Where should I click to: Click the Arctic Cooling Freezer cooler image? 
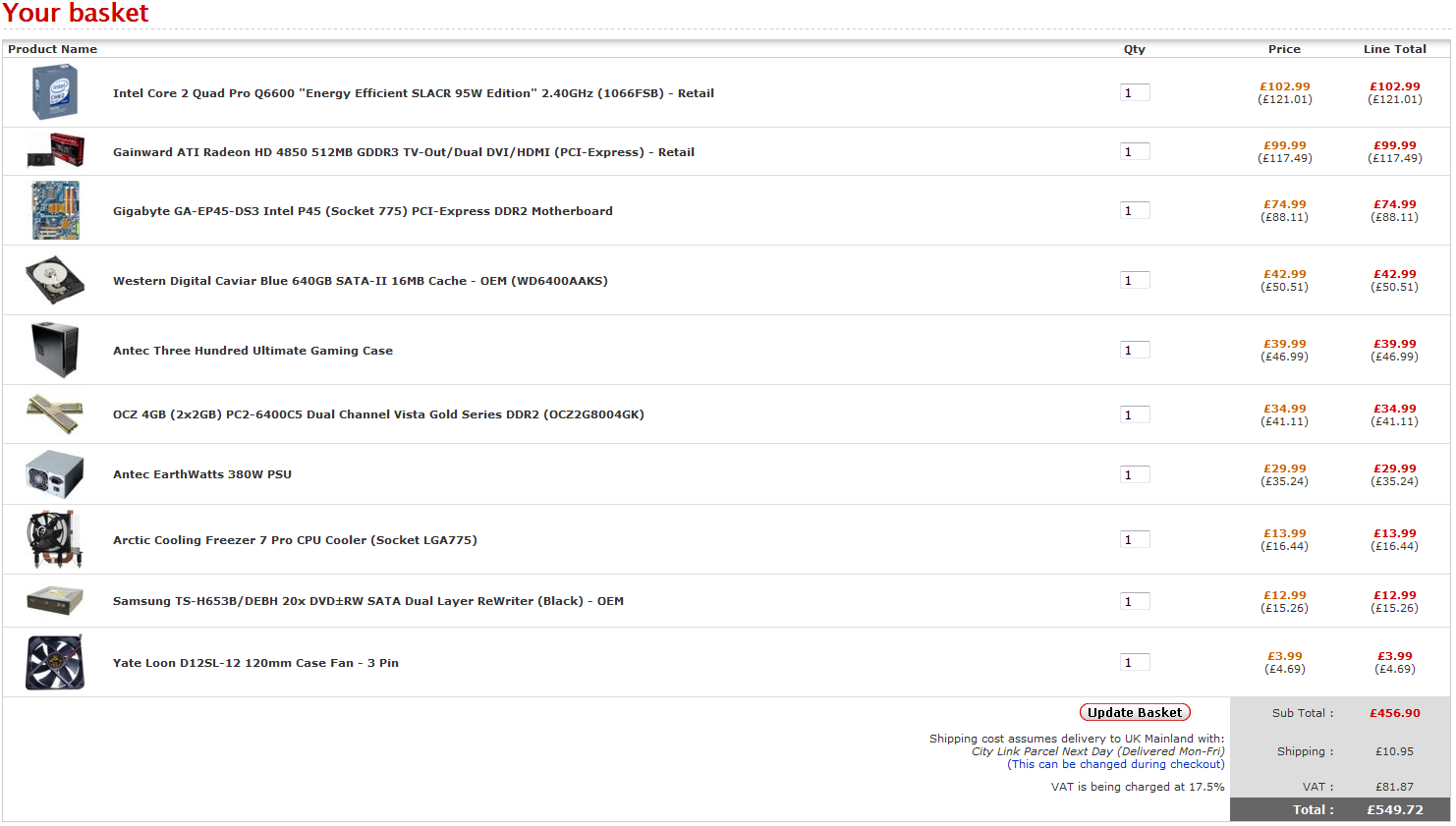point(55,539)
